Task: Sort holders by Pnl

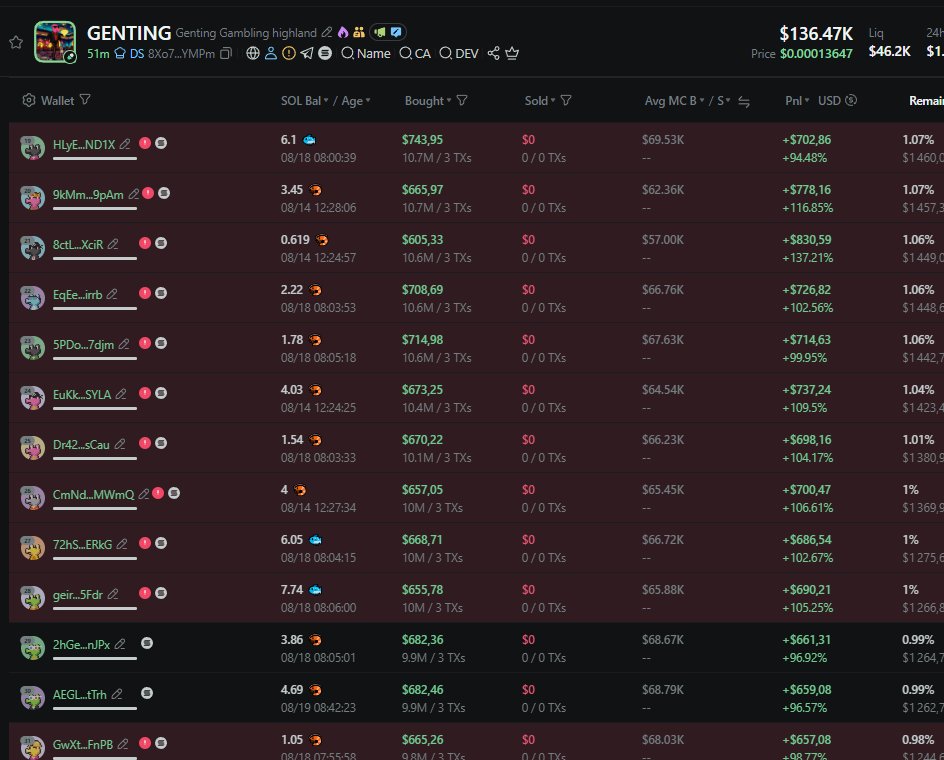Action: (797, 101)
